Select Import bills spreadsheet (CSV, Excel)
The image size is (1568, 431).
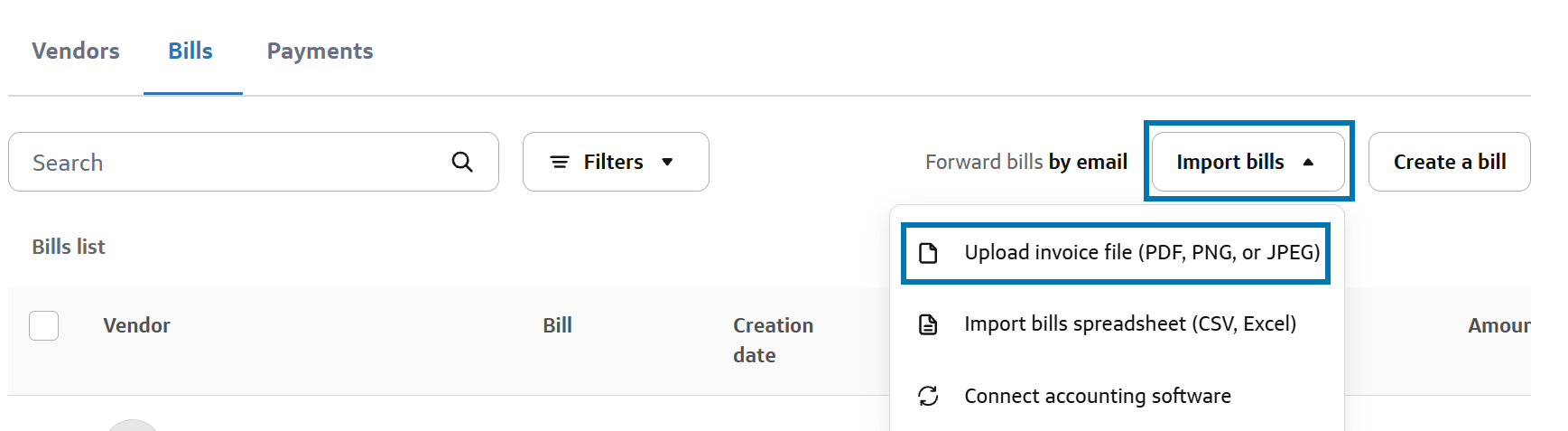coord(1129,324)
